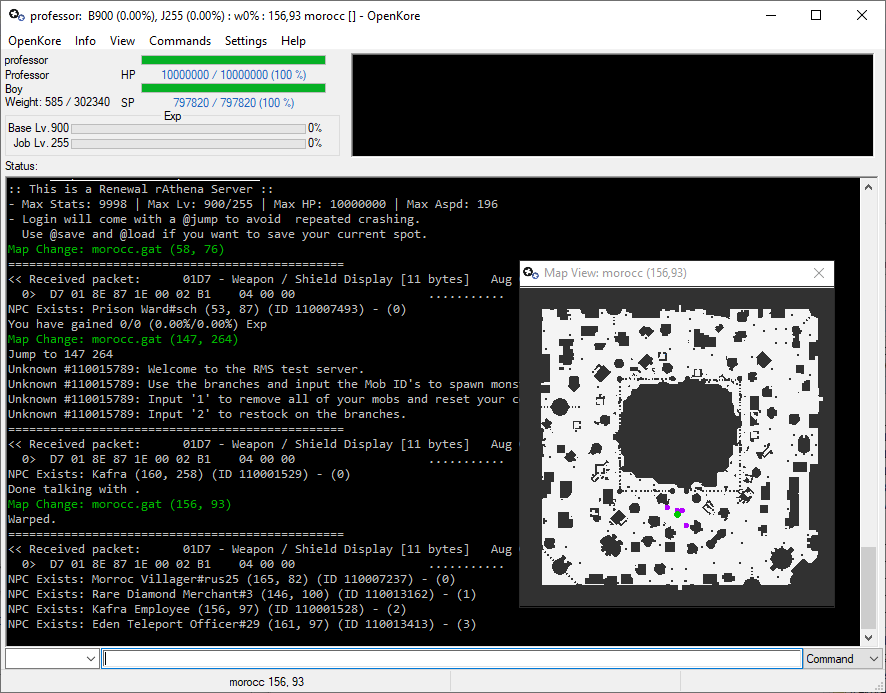Maximize the OpenKore window
Screen dimensions: 886x693
pos(816,15)
